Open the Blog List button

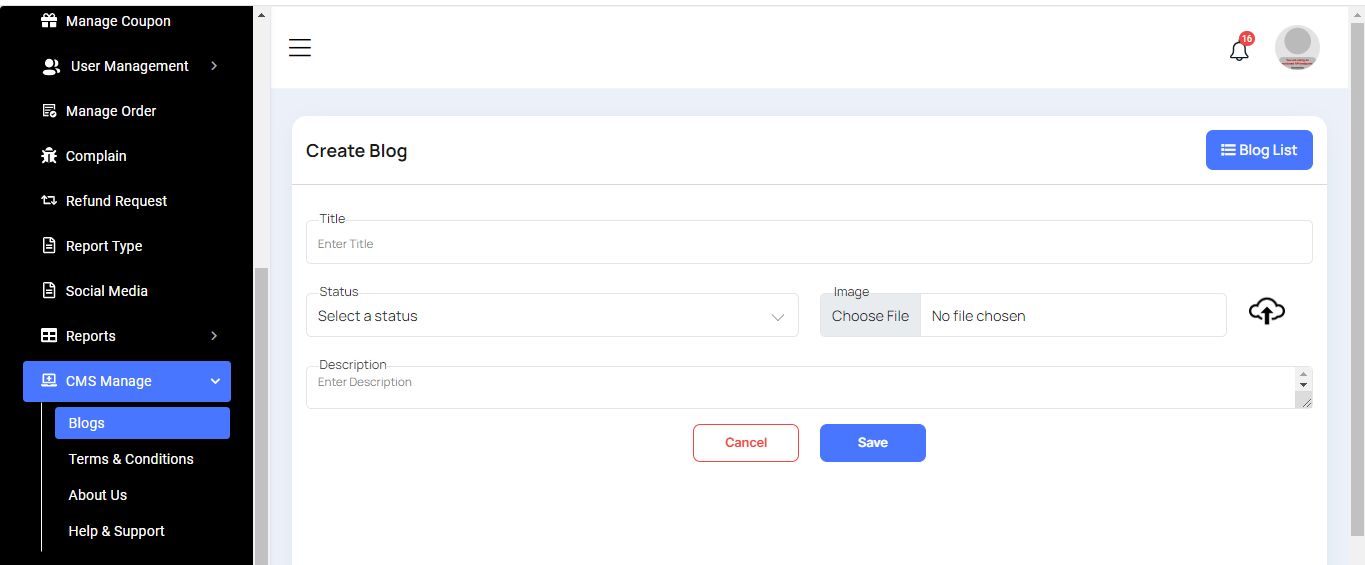click(1259, 150)
